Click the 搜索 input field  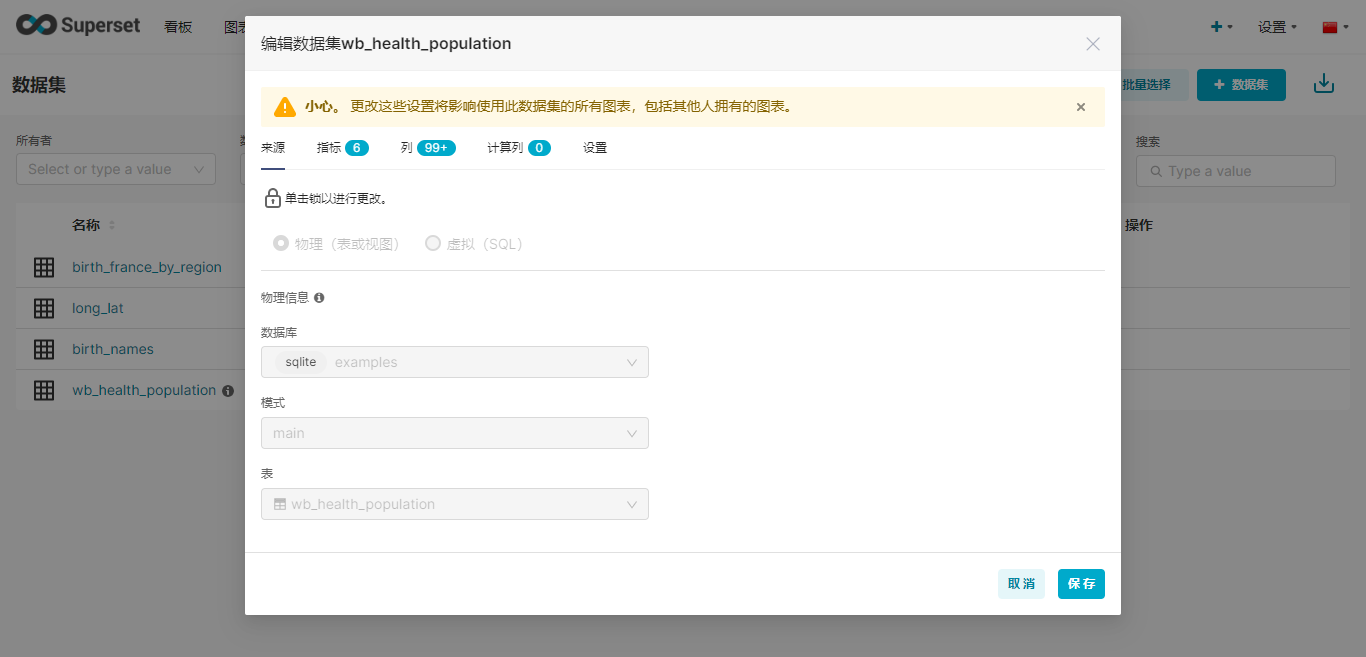coord(1235,171)
